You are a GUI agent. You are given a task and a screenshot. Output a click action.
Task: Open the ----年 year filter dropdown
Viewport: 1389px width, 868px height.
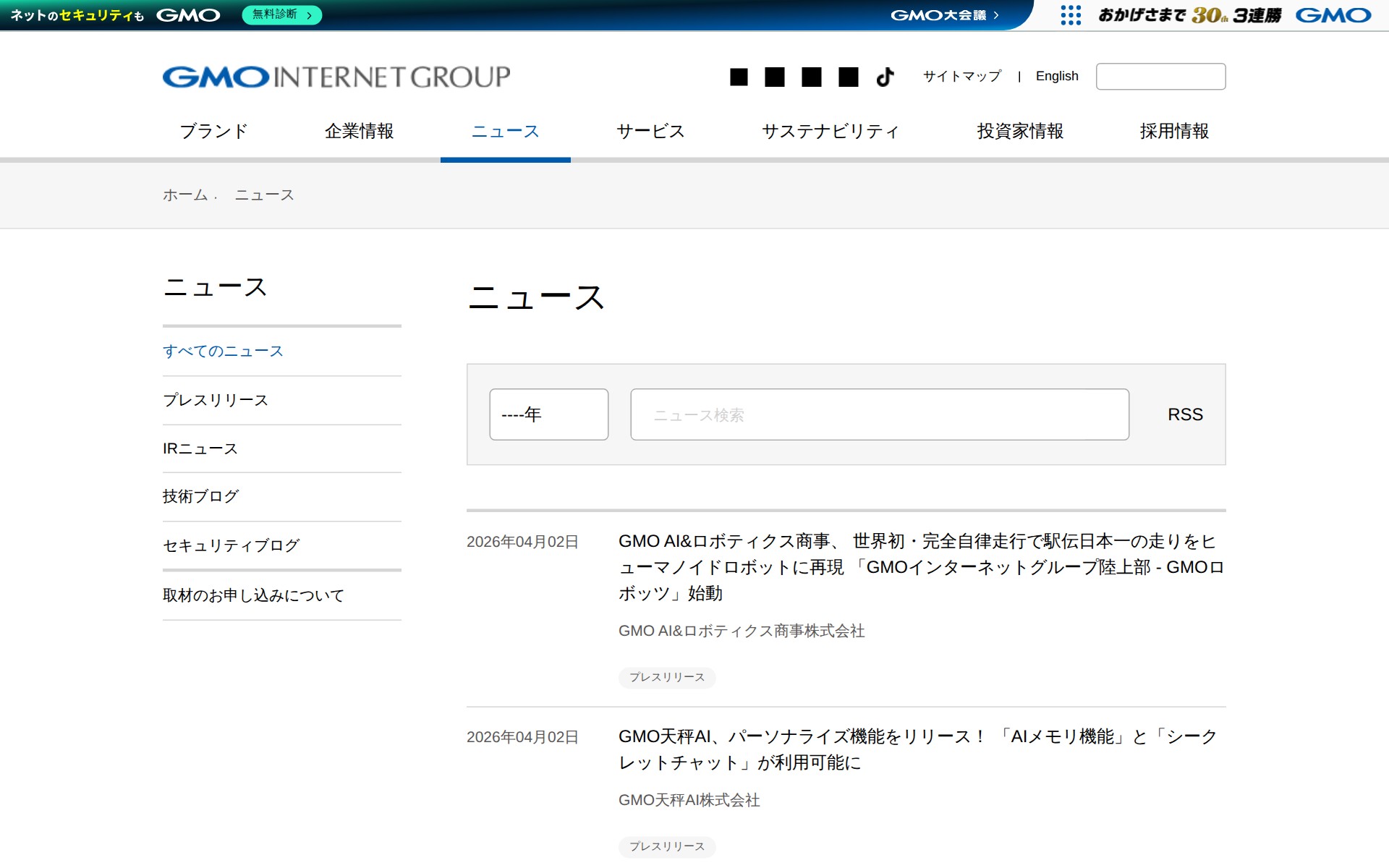[548, 414]
